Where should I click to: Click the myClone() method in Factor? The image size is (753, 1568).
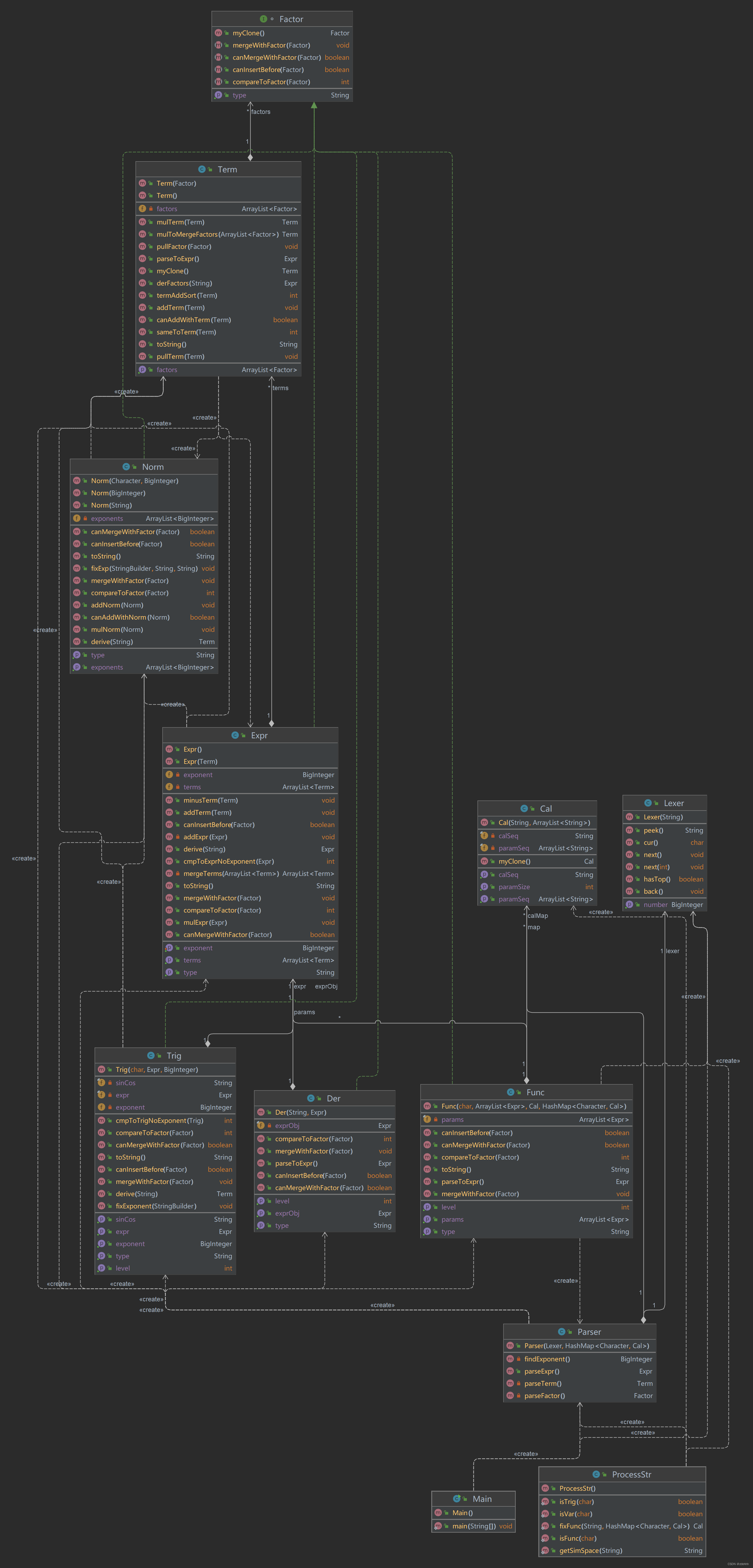pyautogui.click(x=248, y=33)
